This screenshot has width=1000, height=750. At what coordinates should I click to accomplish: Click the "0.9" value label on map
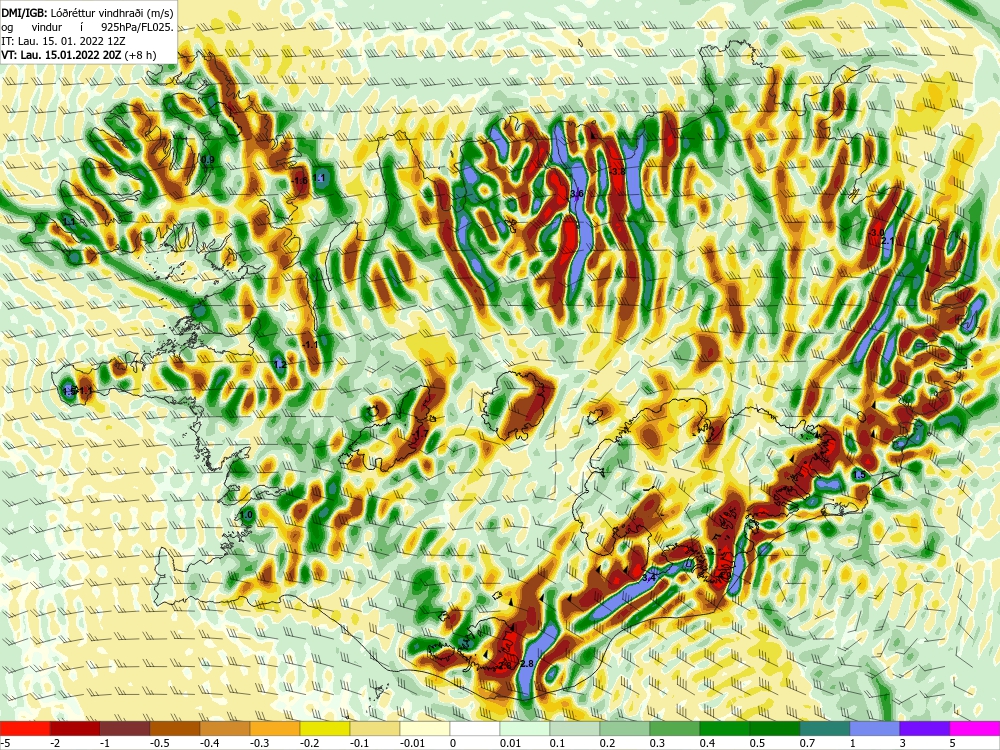coord(208,159)
